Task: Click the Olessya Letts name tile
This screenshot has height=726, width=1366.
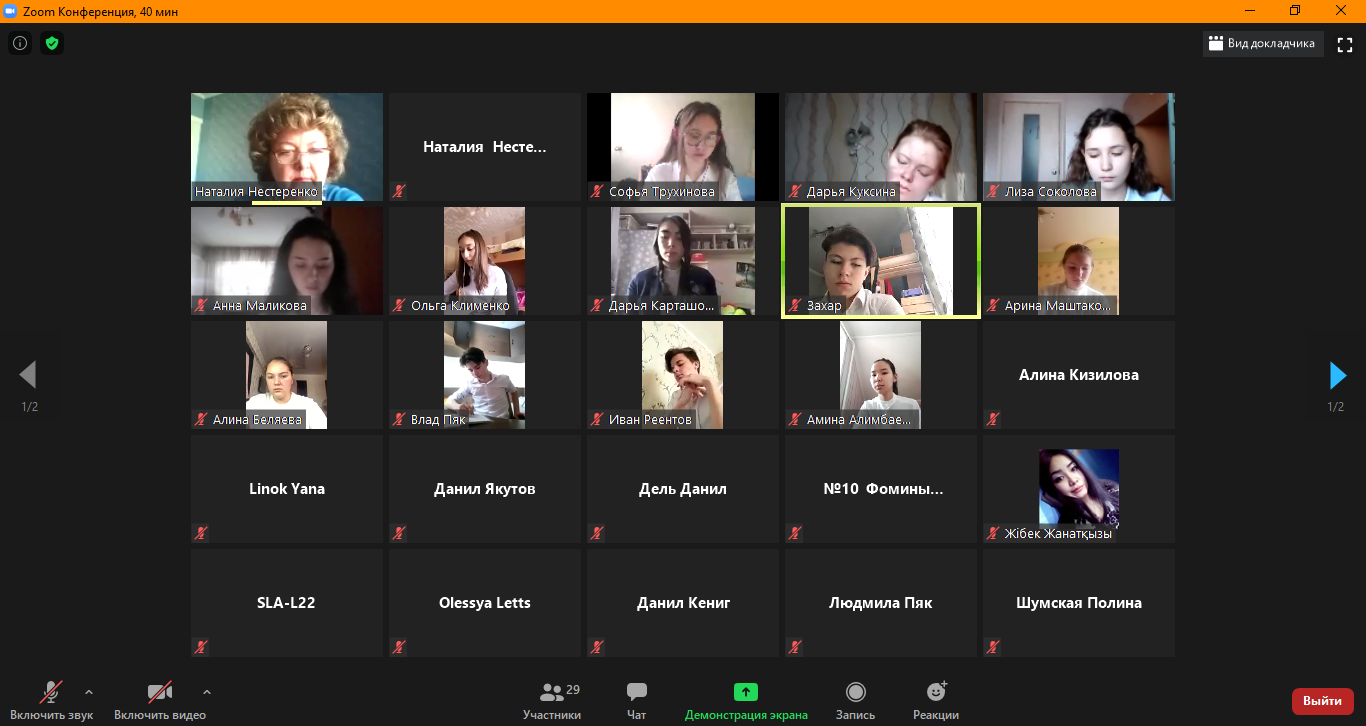Action: 485,603
